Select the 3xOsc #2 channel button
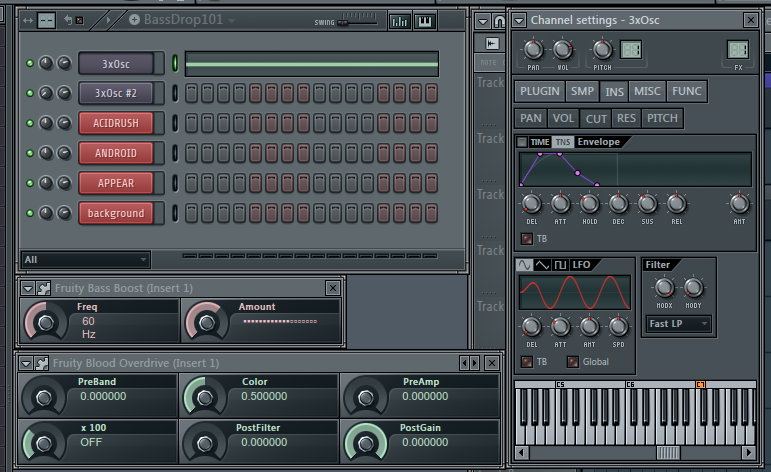 [x=116, y=93]
